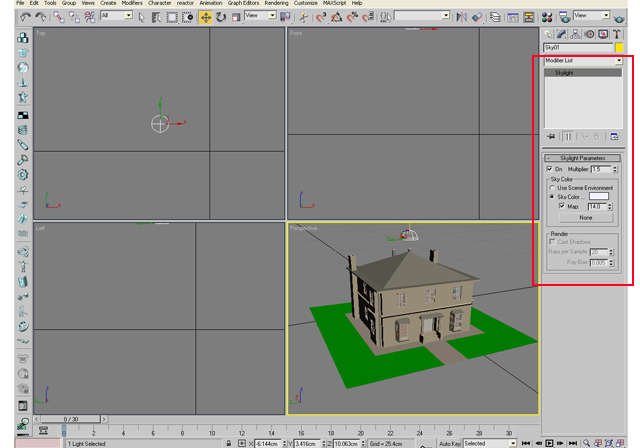Viewport: 640px width, 448px height.
Task: Select the Move tool in main toolbar
Action: click(206, 16)
